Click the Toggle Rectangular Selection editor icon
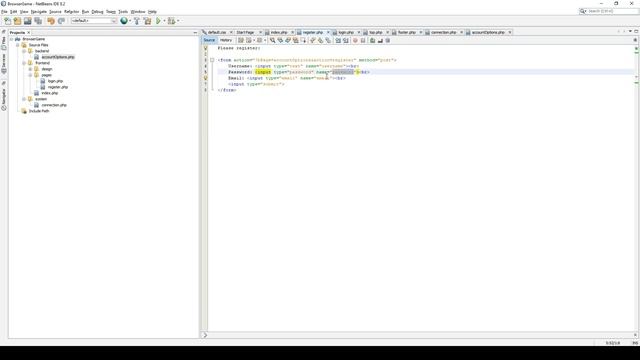640x360 pixels. point(303,40)
